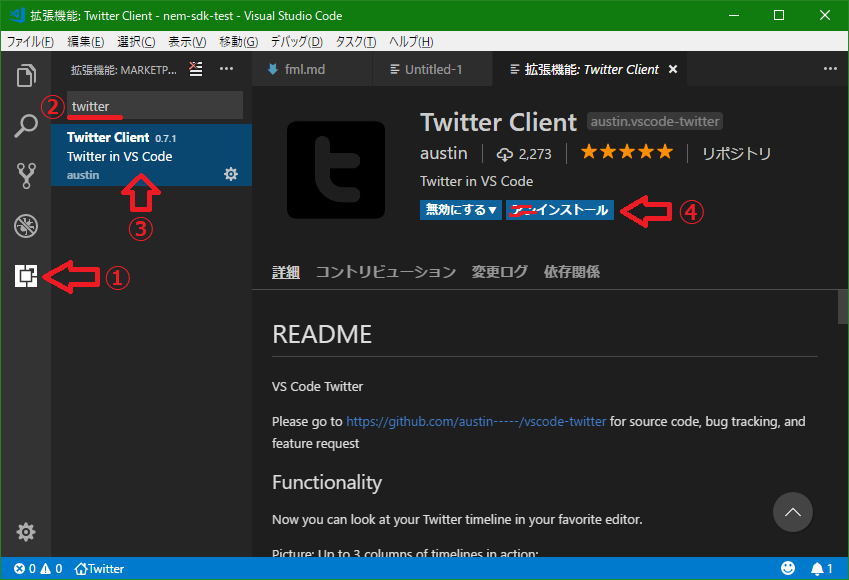Viewport: 849px width, 580px height.
Task: Open the Debug view
Action: 25,226
